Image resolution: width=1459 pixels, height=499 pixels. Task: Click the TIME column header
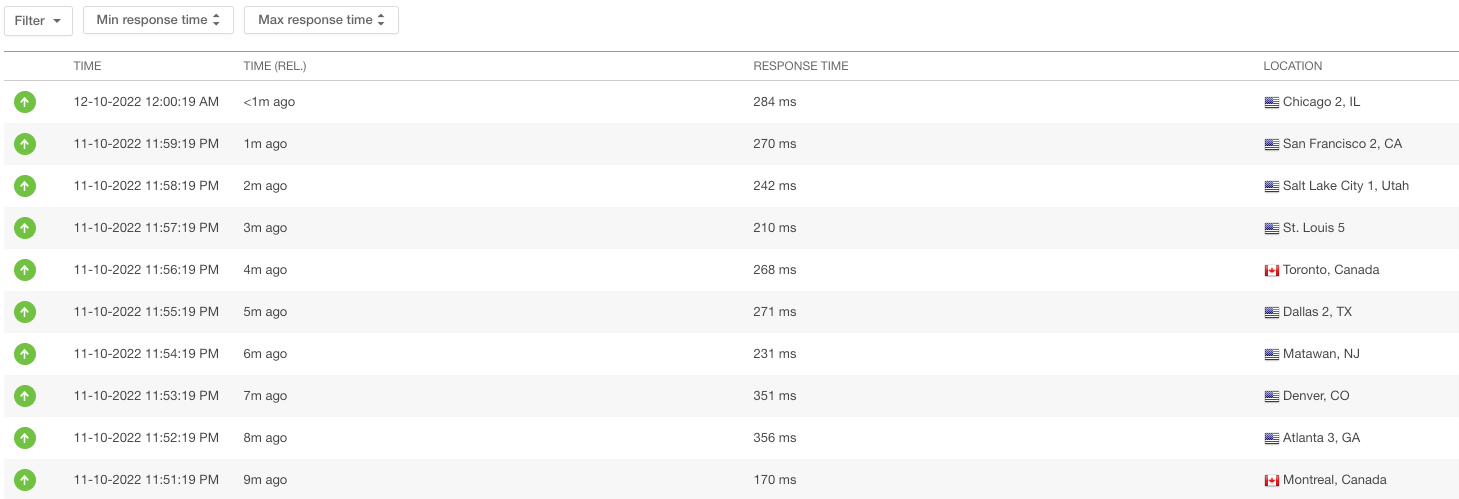point(87,66)
